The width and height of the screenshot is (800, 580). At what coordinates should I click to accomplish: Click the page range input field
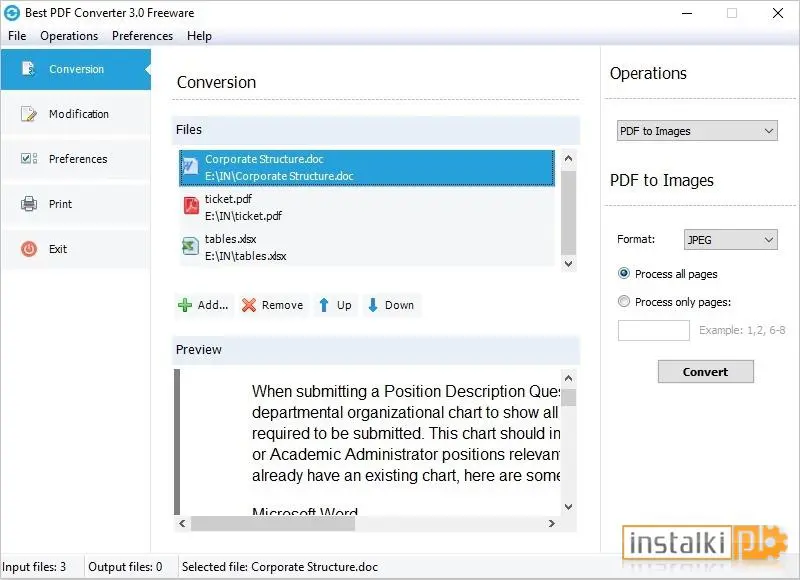point(654,330)
